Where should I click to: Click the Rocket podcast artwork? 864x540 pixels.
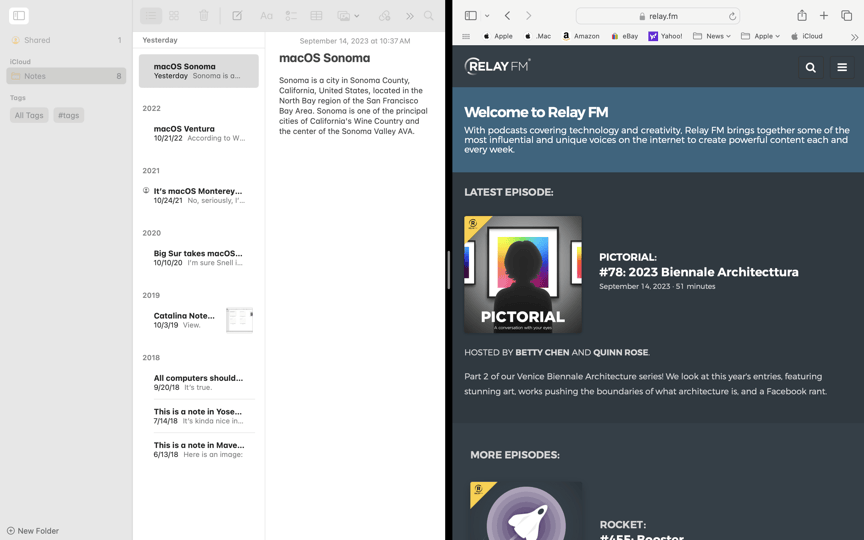(x=526, y=511)
